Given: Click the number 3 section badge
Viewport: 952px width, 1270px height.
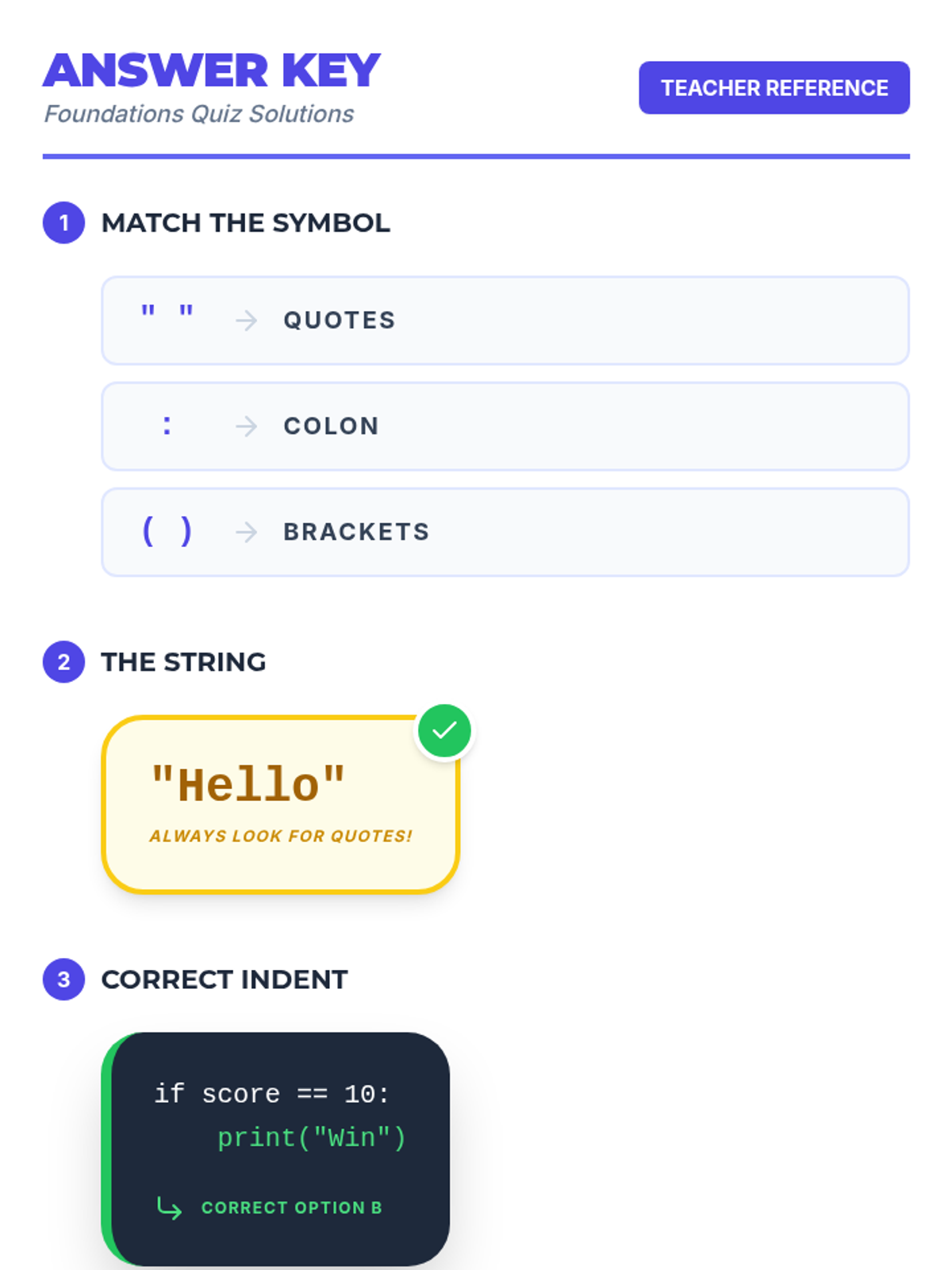Looking at the screenshot, I should click(63, 979).
